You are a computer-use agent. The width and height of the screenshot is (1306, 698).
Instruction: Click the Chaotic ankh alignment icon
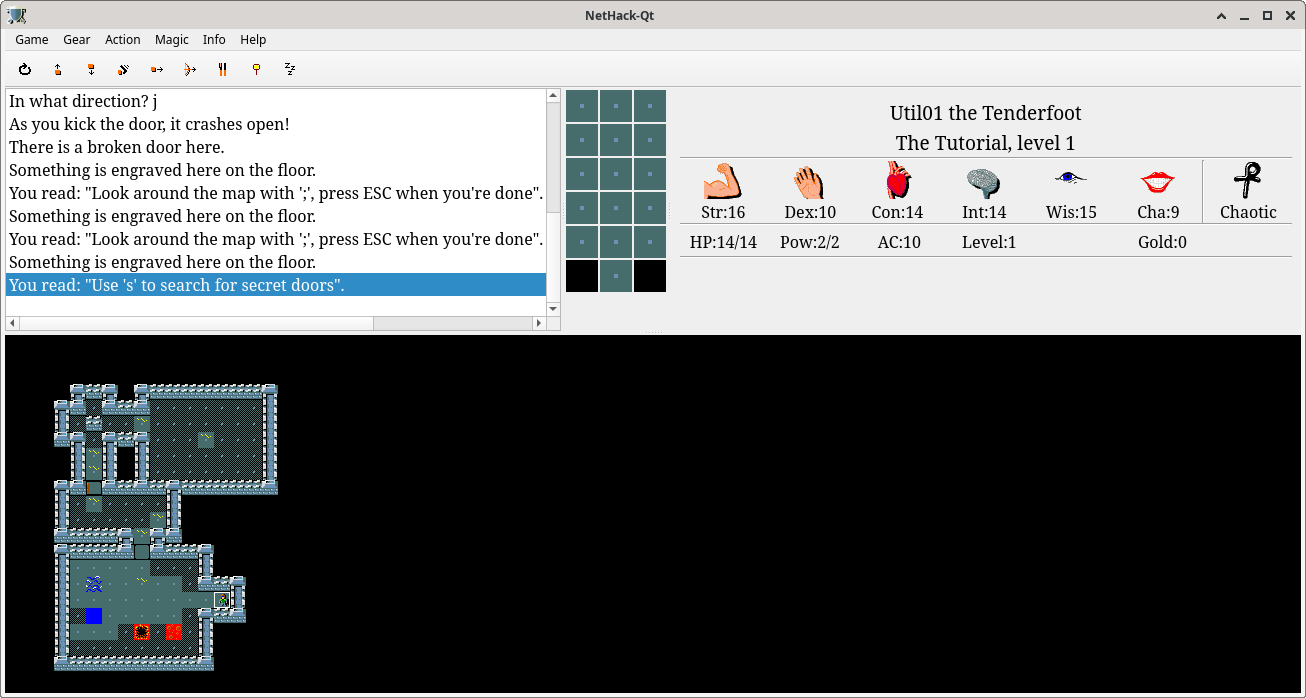pyautogui.click(x=1248, y=181)
